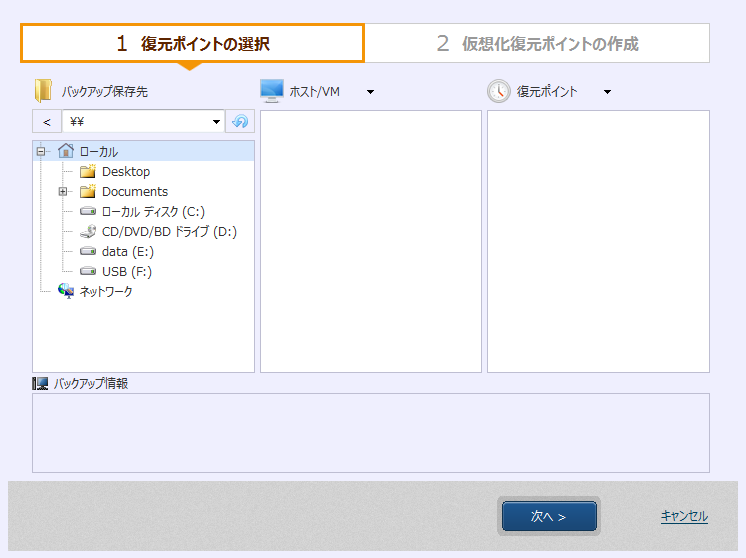
Task: Open the backup path dropdown list
Action: point(217,122)
